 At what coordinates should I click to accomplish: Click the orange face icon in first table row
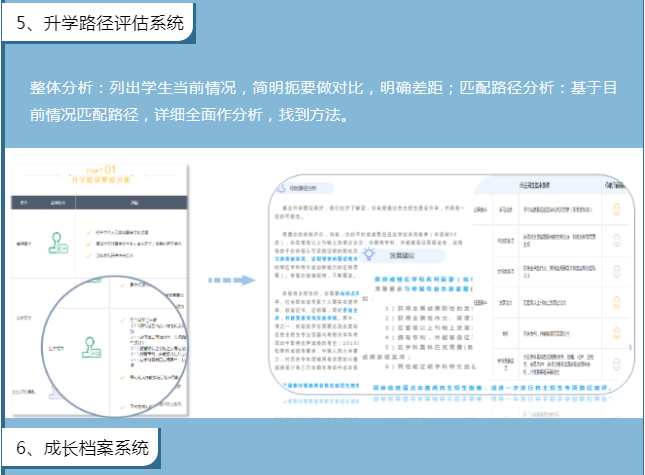[x=616, y=210]
